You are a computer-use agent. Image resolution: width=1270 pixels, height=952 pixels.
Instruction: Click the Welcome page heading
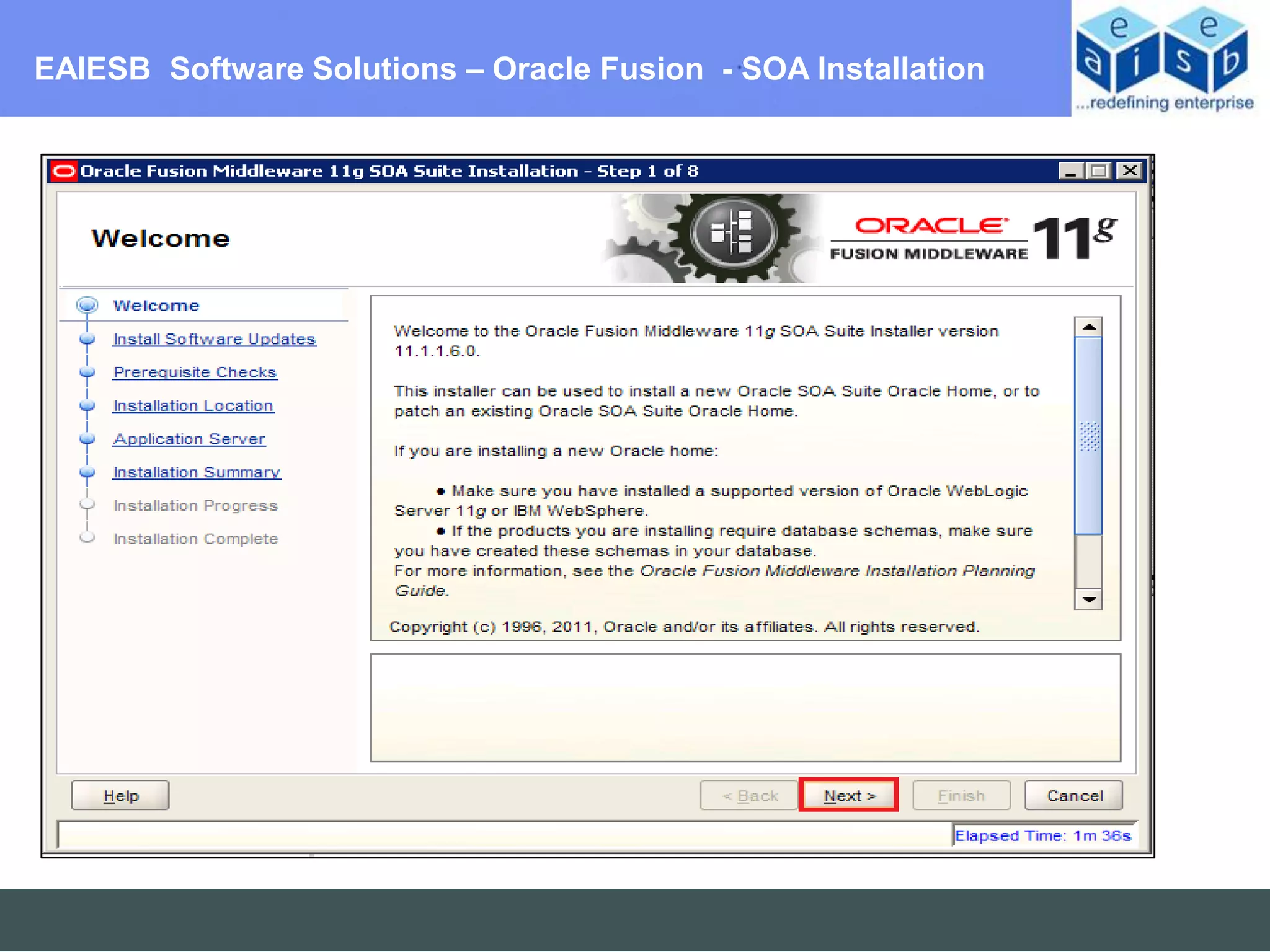(x=161, y=239)
